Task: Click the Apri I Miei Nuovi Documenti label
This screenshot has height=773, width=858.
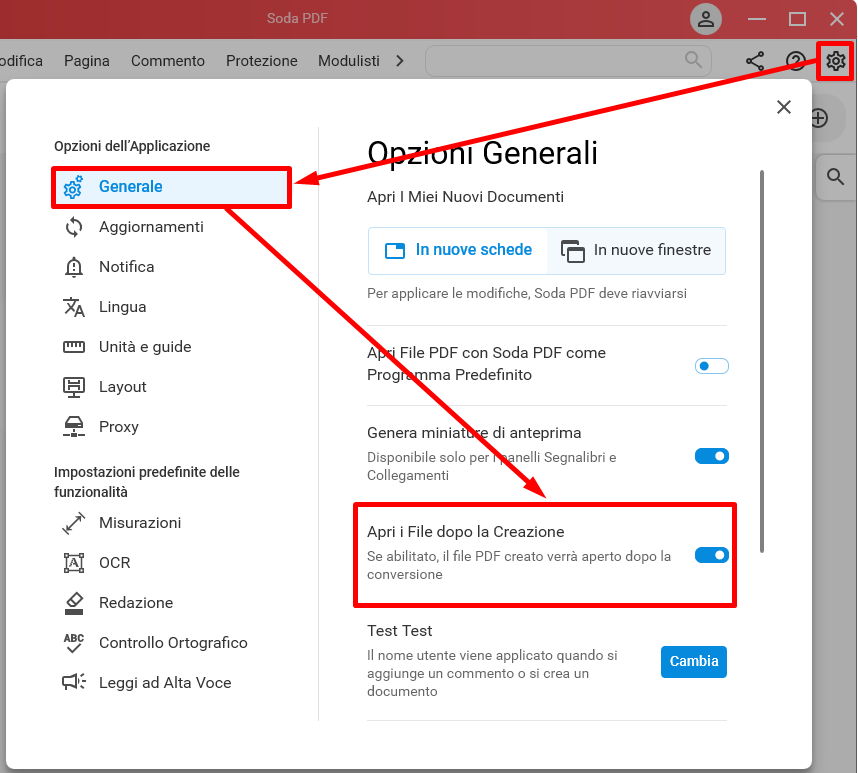Action: coord(465,197)
